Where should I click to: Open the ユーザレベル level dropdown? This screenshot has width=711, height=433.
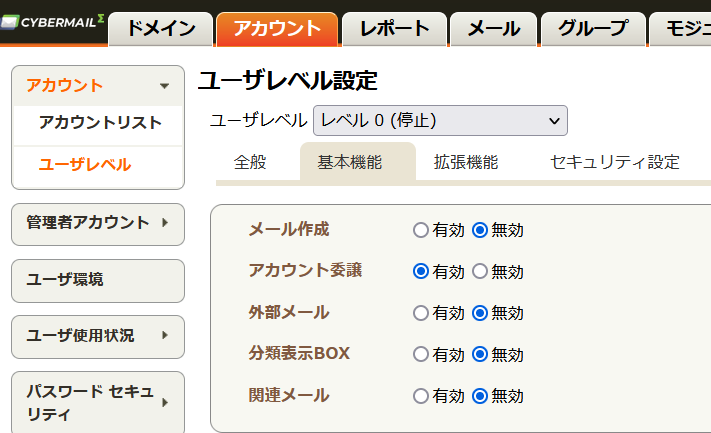(x=440, y=121)
